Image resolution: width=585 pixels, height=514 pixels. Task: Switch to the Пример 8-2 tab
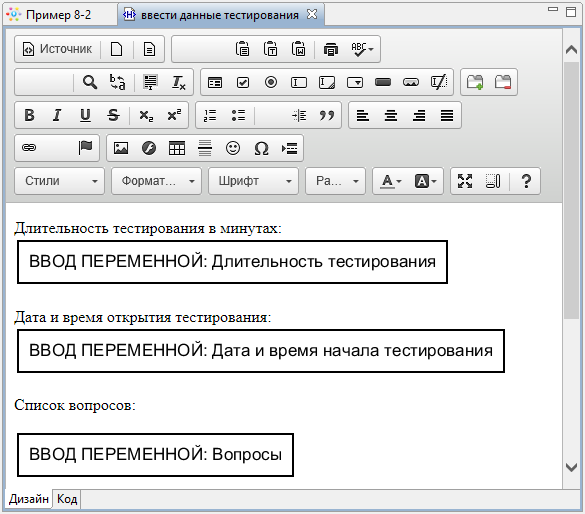click(58, 15)
